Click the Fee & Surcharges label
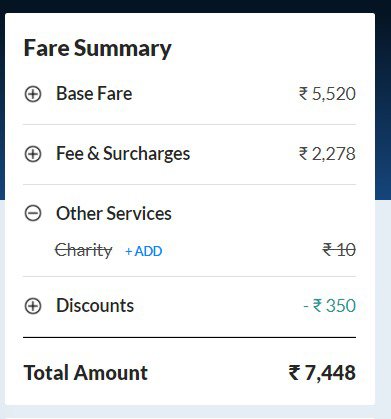This screenshot has height=419, width=391. [x=123, y=154]
